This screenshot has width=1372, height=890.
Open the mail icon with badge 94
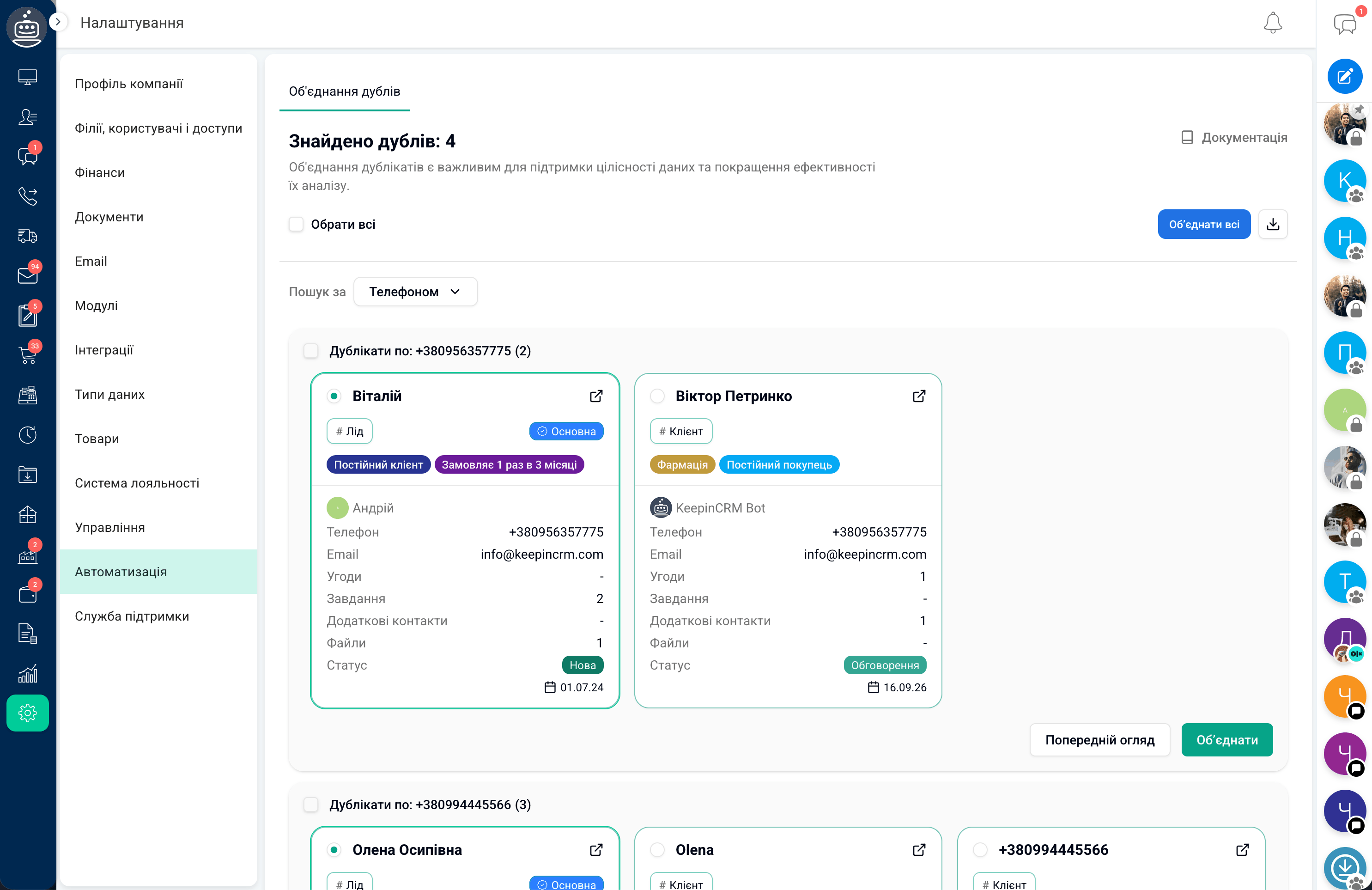click(x=28, y=275)
